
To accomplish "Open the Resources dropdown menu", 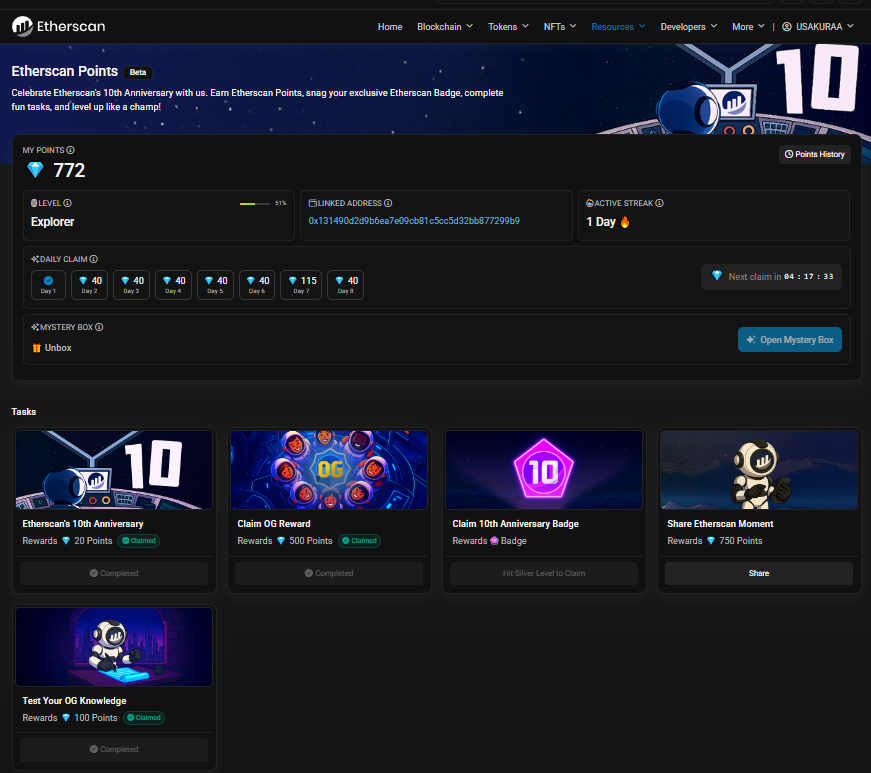I will click(618, 27).
